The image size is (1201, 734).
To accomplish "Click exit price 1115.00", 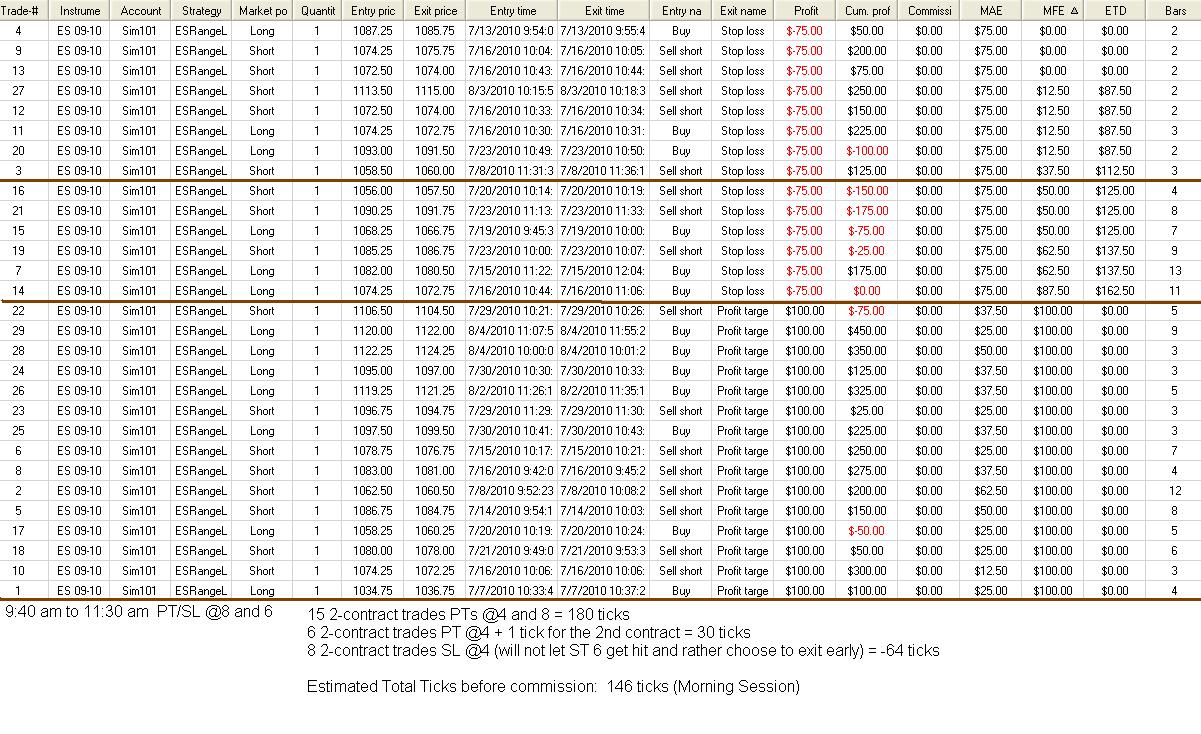I will [434, 91].
